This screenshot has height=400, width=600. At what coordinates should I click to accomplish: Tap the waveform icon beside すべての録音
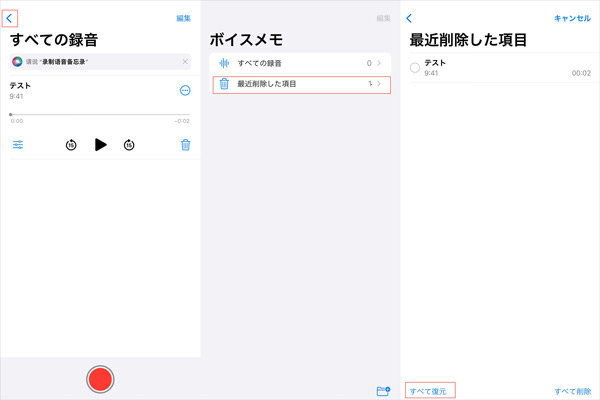tap(224, 63)
